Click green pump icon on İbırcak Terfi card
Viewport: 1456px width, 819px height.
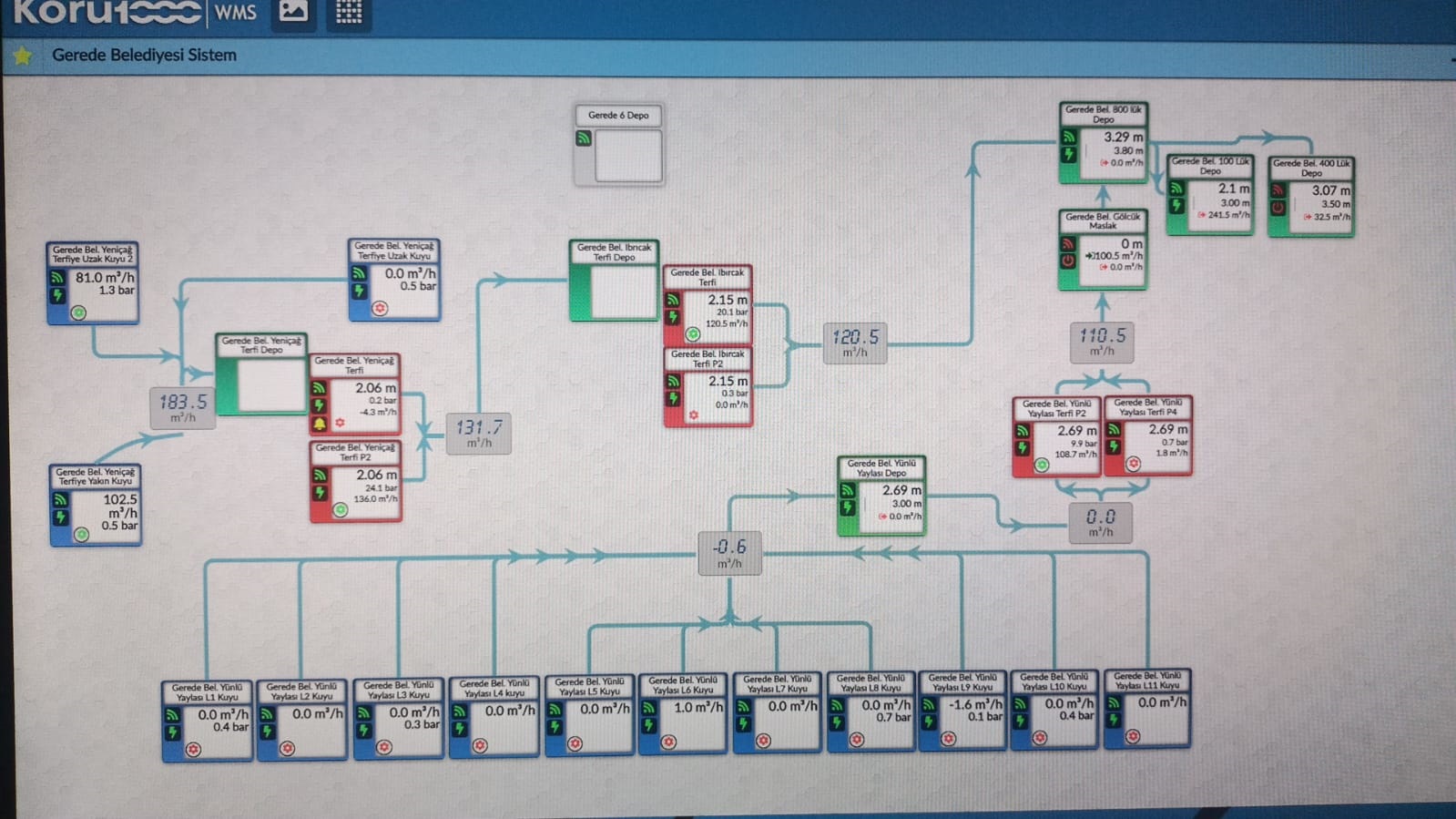[x=693, y=334]
